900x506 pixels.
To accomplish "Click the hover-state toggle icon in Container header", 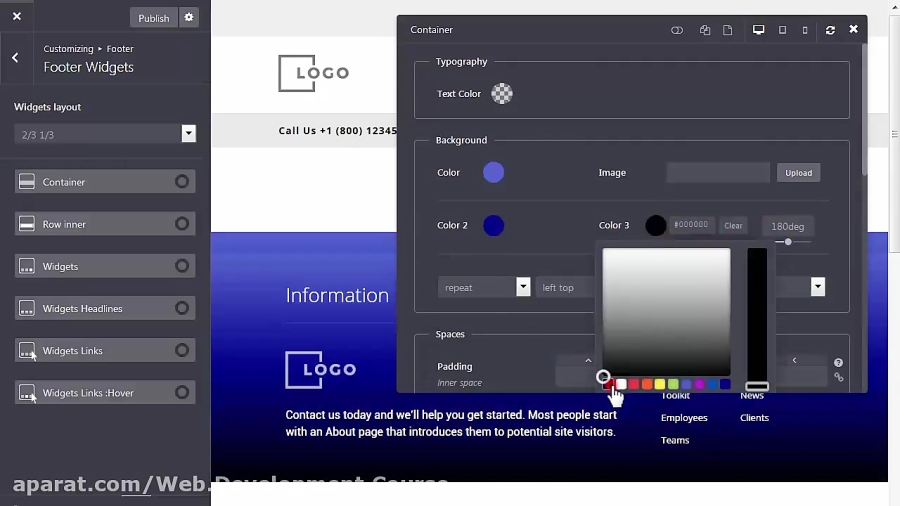I will pyautogui.click(x=677, y=30).
